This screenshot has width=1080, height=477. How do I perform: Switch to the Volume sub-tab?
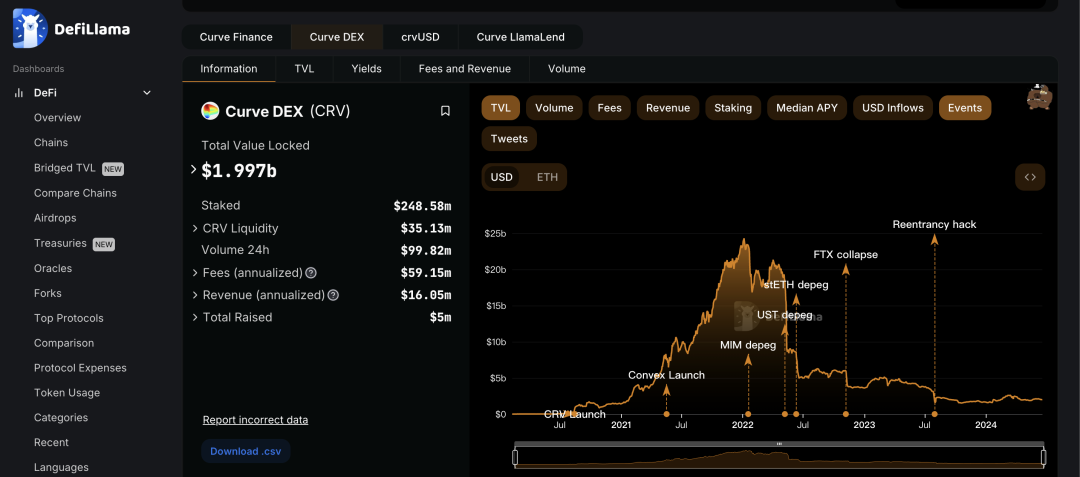[x=567, y=69]
